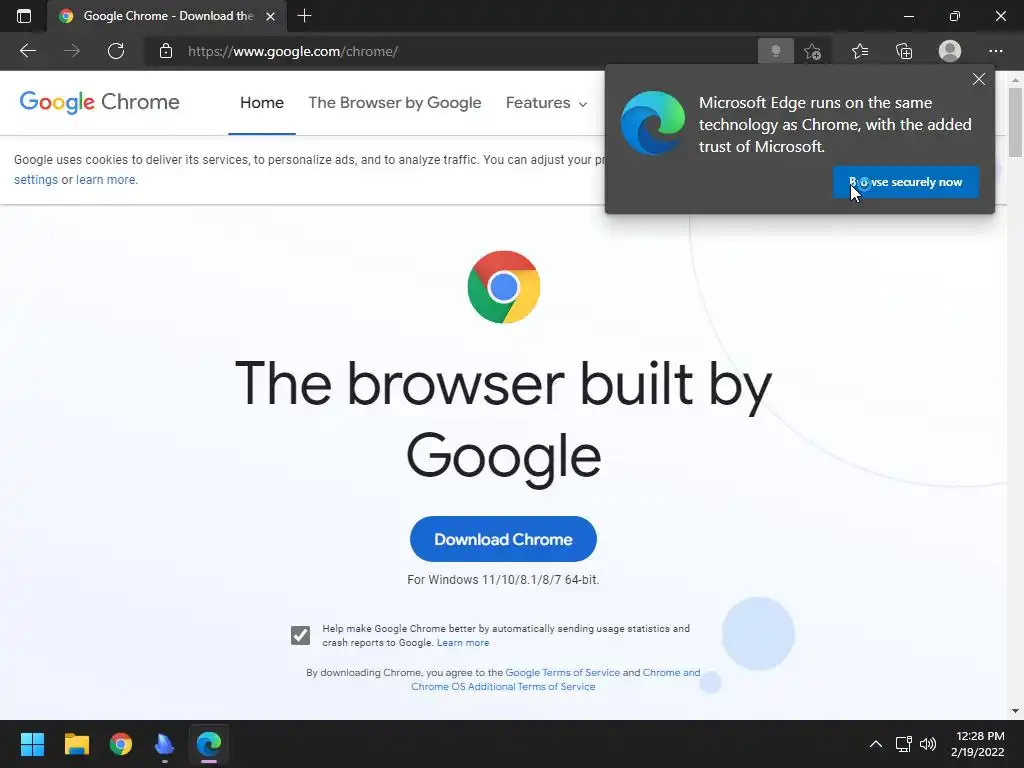The image size is (1024, 768).
Task: Click the lightbulb icon in address bar
Action: click(x=776, y=51)
